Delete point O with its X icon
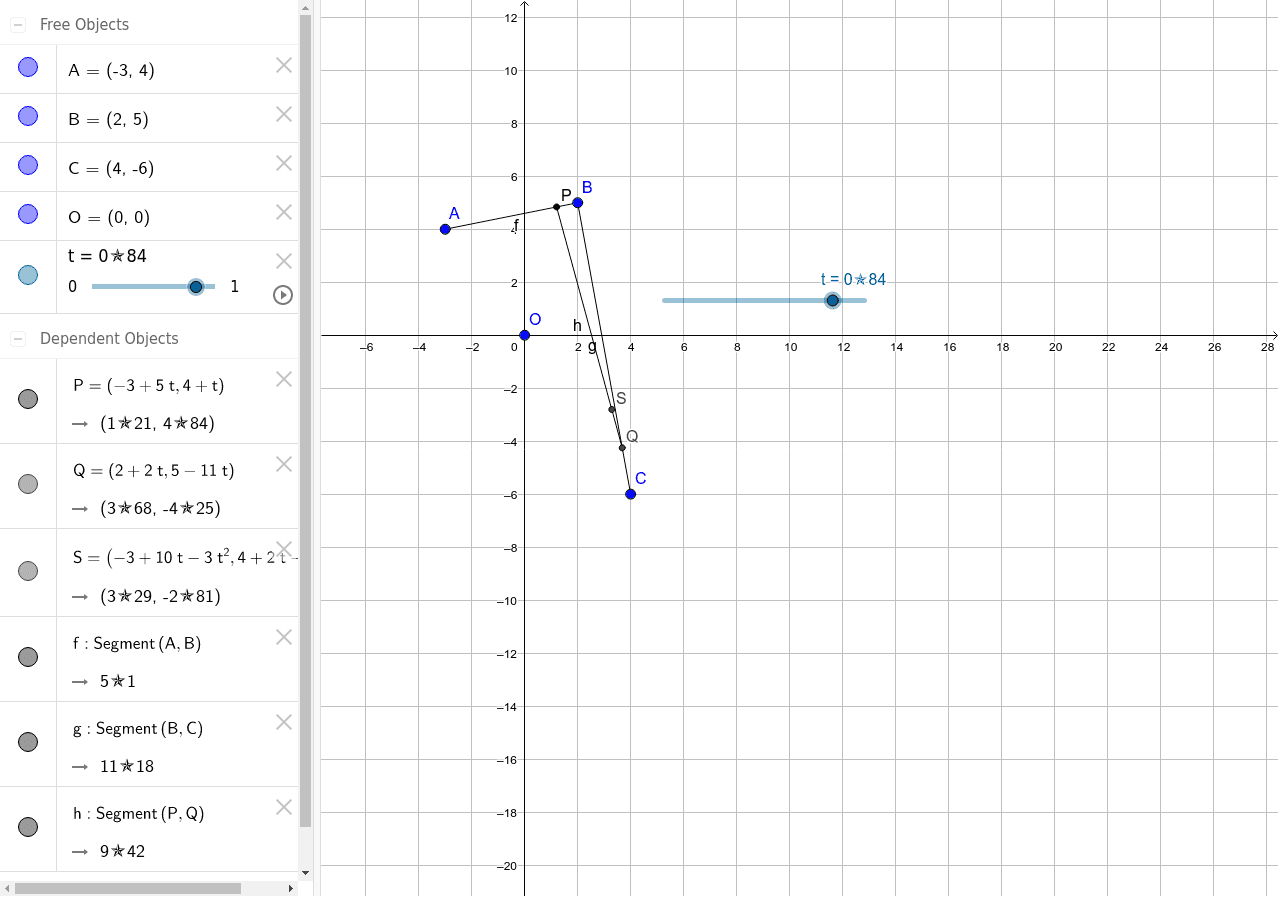 [x=283, y=212]
